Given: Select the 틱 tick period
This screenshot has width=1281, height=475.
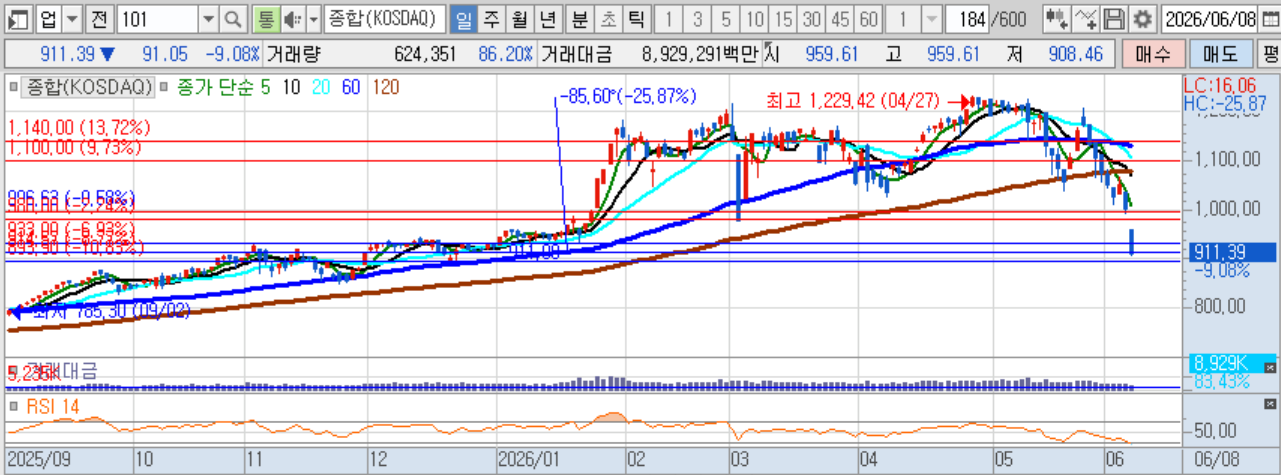Looking at the screenshot, I should (x=635, y=19).
